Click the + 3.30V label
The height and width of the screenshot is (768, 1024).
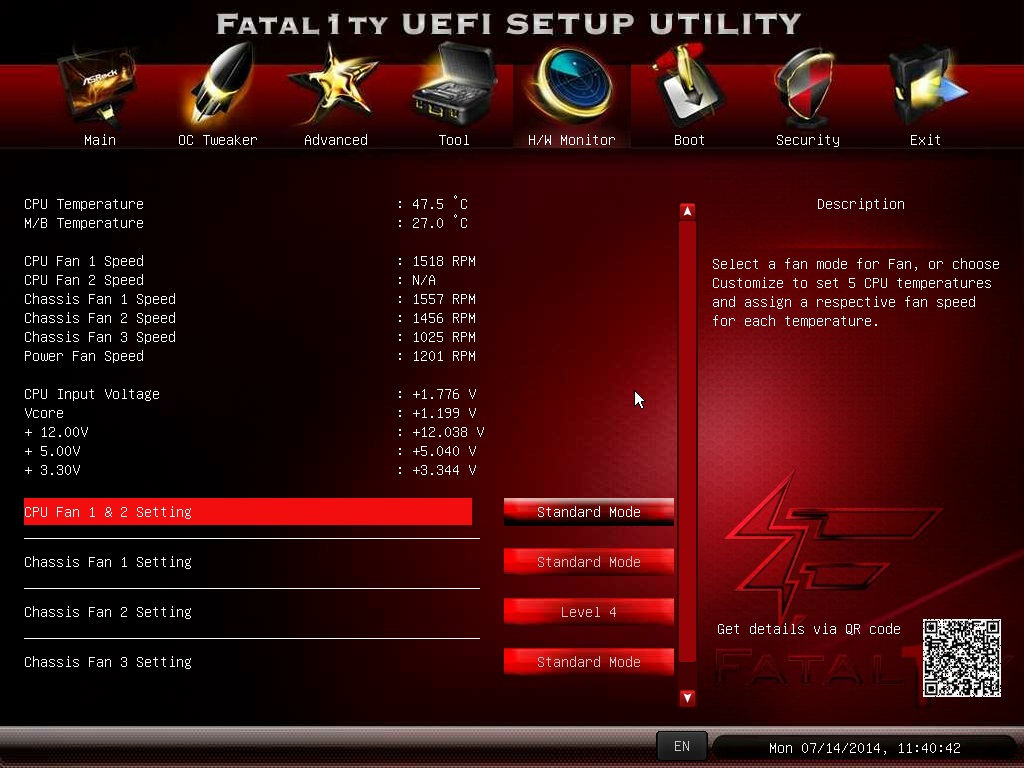(x=52, y=470)
